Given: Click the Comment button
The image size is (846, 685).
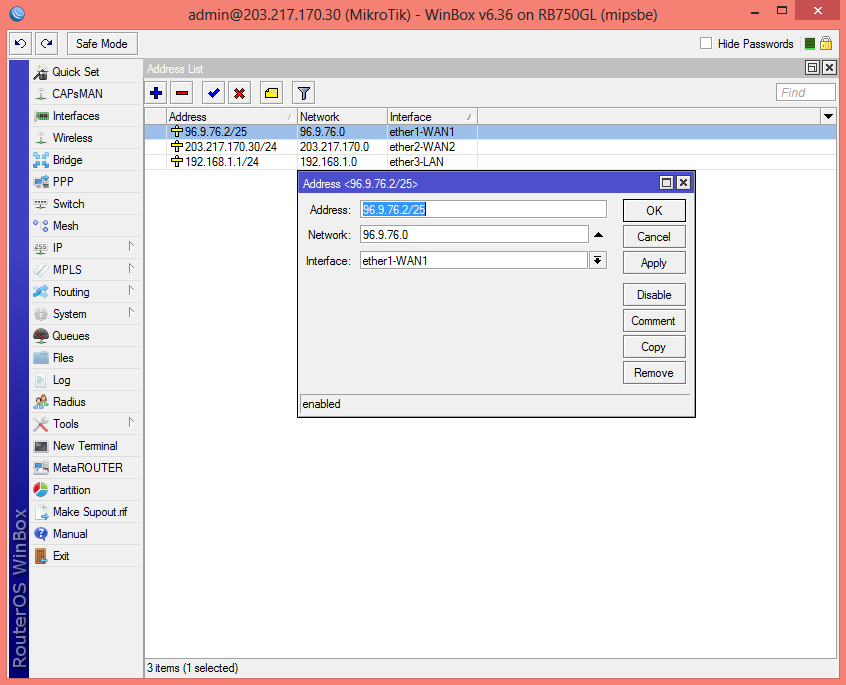Looking at the screenshot, I should 654,320.
